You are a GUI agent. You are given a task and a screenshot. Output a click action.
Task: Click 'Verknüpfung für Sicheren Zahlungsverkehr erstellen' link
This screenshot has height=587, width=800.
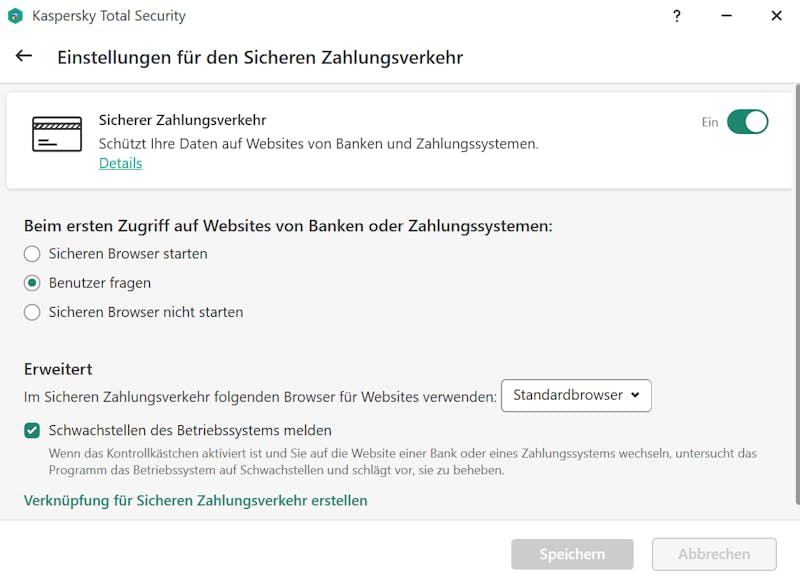(x=195, y=501)
